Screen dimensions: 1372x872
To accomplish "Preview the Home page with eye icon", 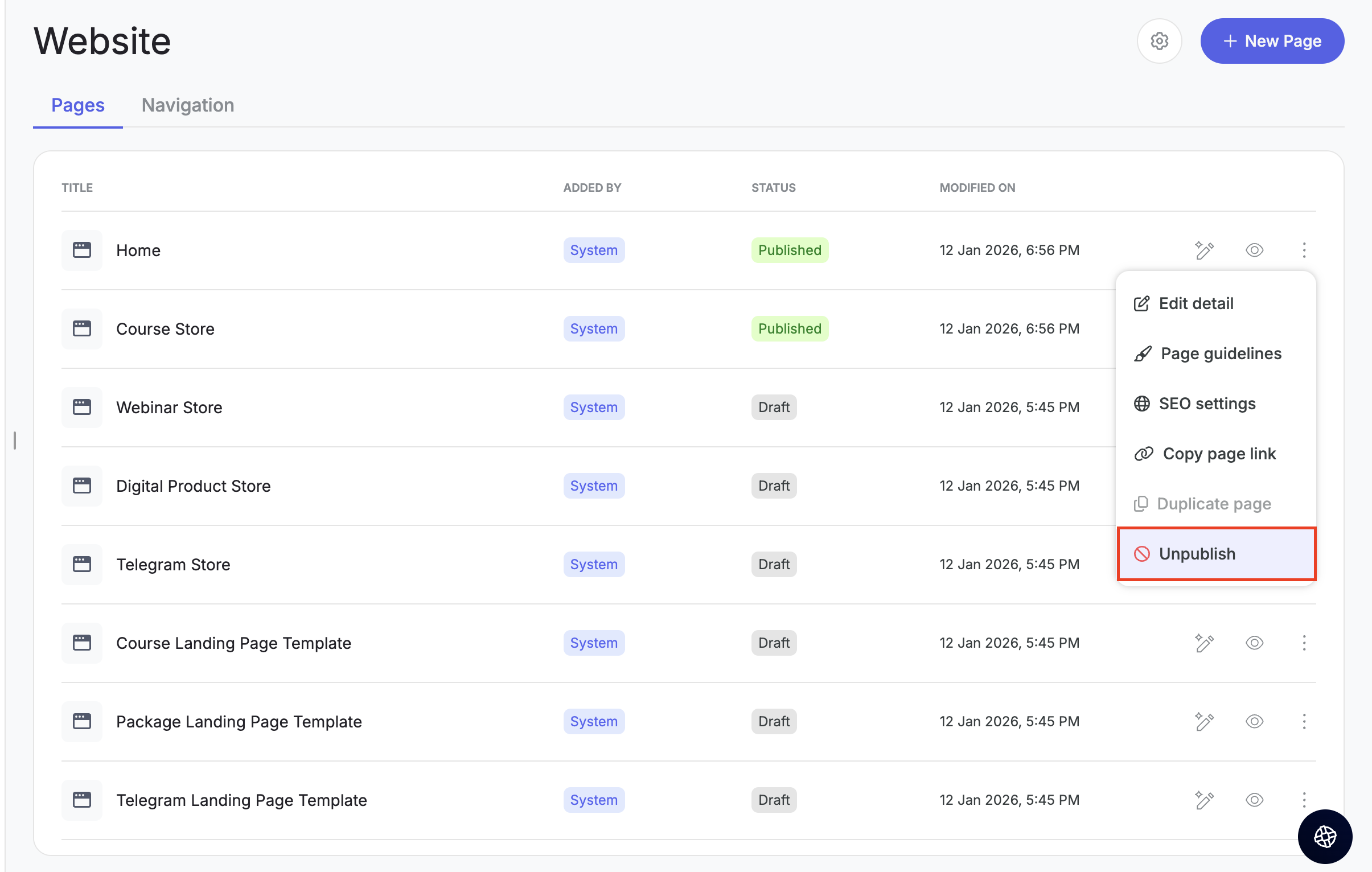I will (x=1254, y=250).
